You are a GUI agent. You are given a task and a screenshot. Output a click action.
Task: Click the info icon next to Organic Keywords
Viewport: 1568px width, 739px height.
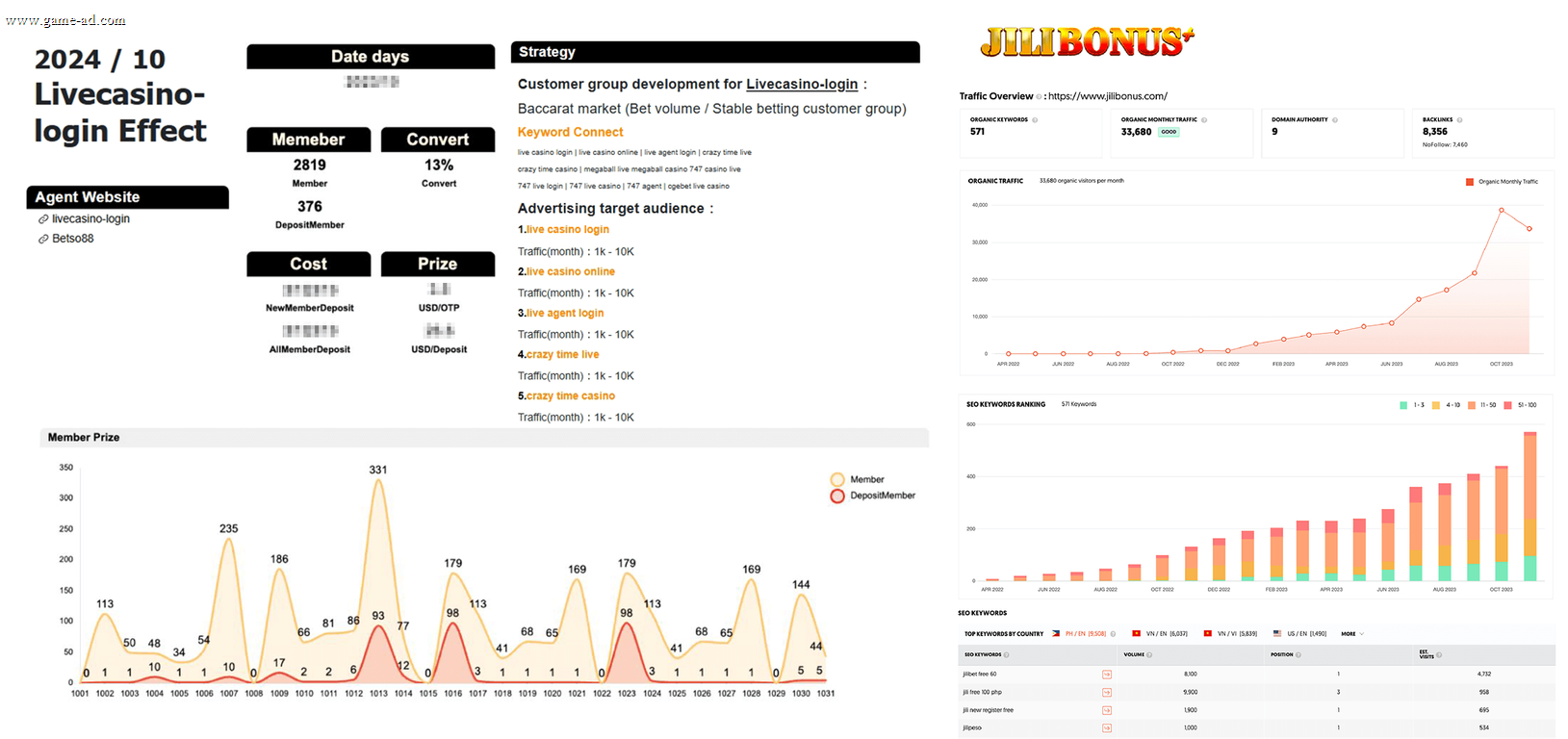[x=1035, y=120]
